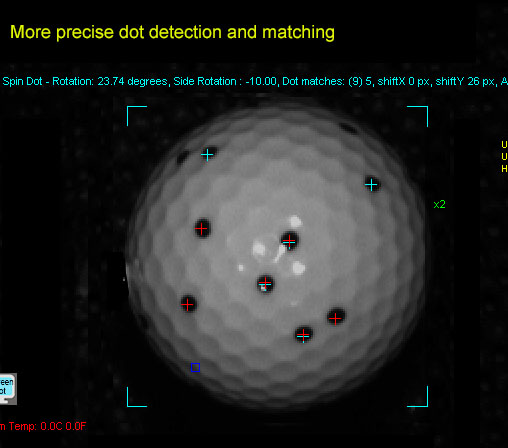Click the green x2 zoom label
Screen dimensions: 508x448
tap(439, 204)
